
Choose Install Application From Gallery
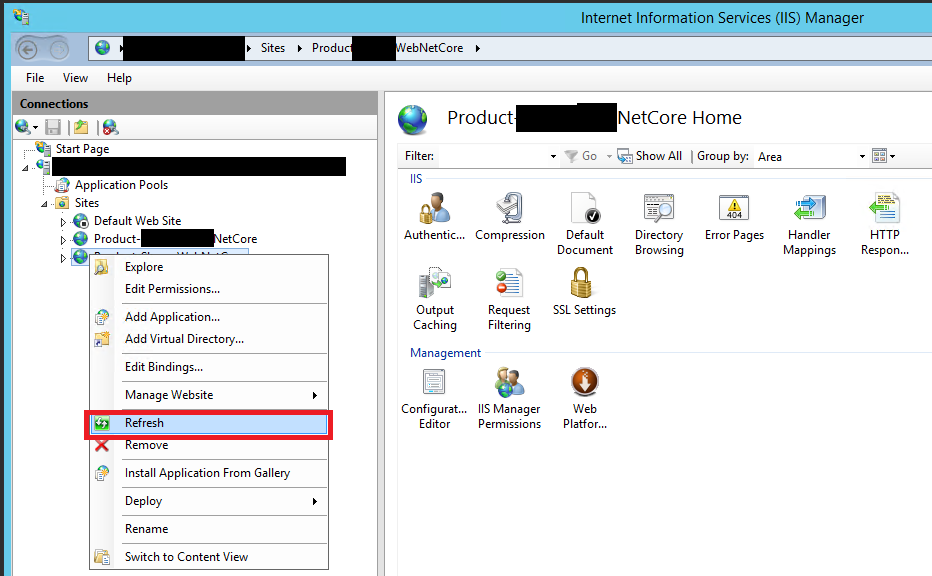click(x=208, y=473)
